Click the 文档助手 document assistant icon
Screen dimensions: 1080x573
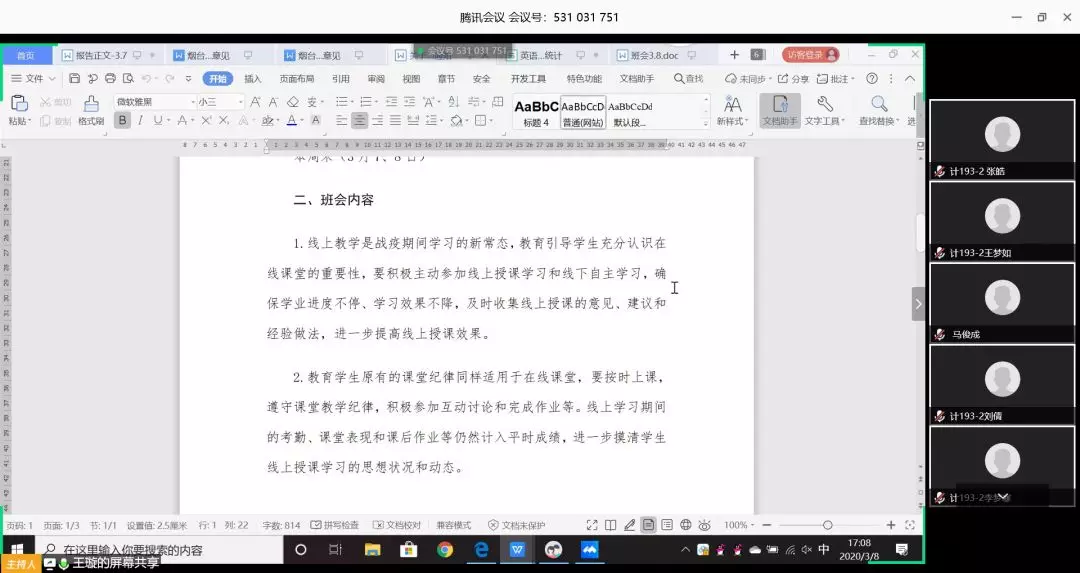point(780,109)
